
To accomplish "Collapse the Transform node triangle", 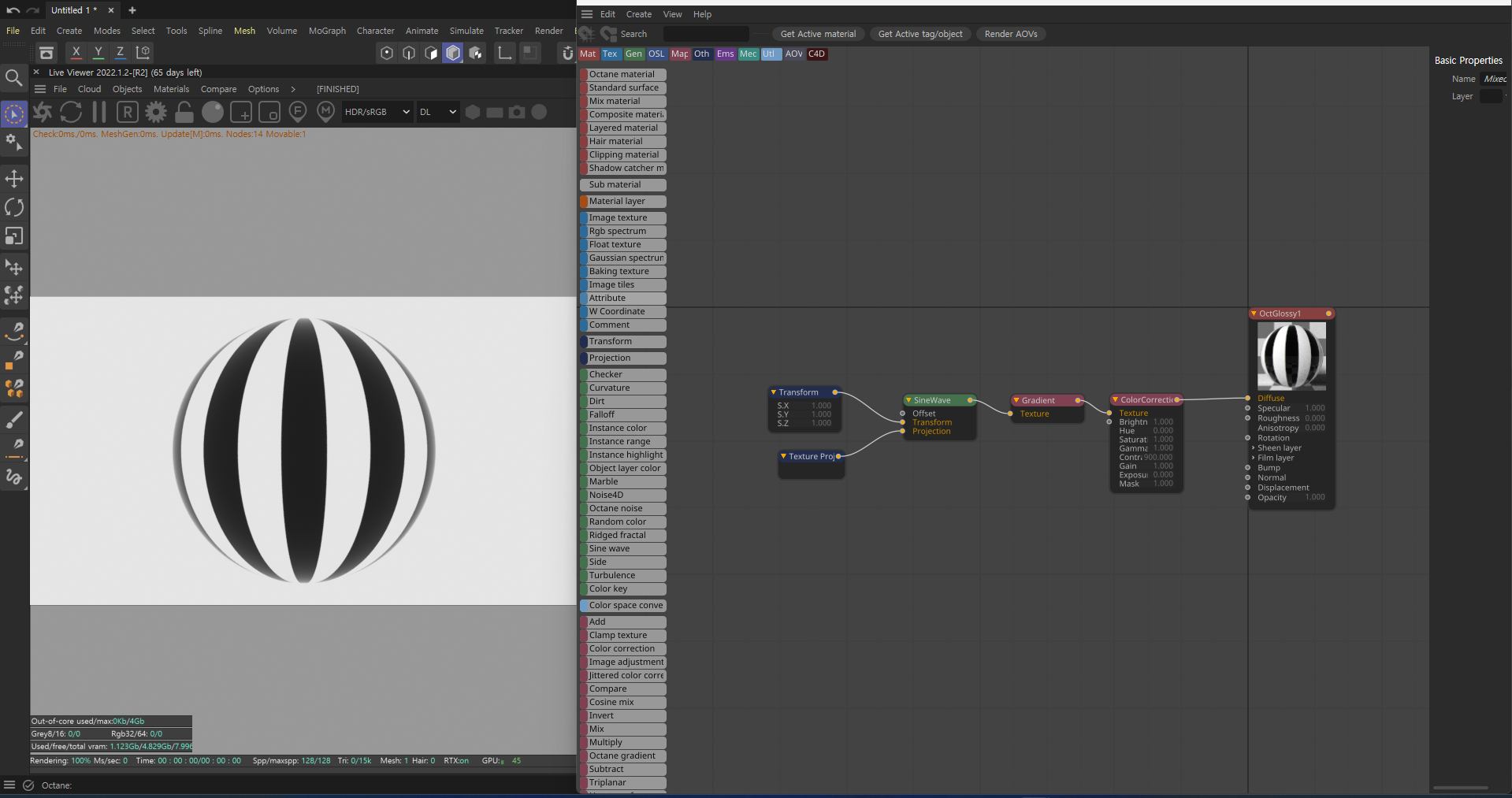I will pyautogui.click(x=774, y=392).
